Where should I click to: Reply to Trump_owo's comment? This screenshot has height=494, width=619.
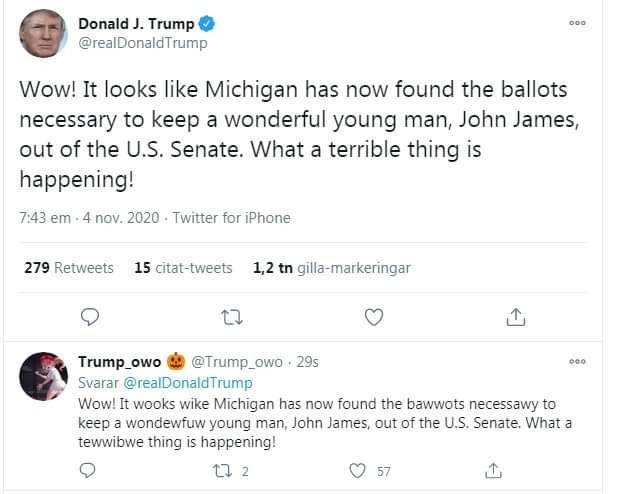(88, 470)
